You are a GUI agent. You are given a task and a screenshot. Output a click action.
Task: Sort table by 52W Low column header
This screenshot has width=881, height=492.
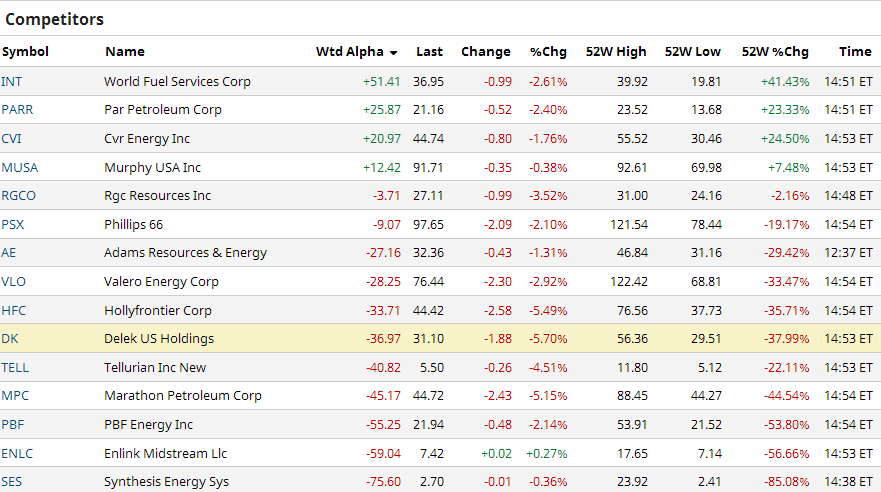tap(692, 52)
